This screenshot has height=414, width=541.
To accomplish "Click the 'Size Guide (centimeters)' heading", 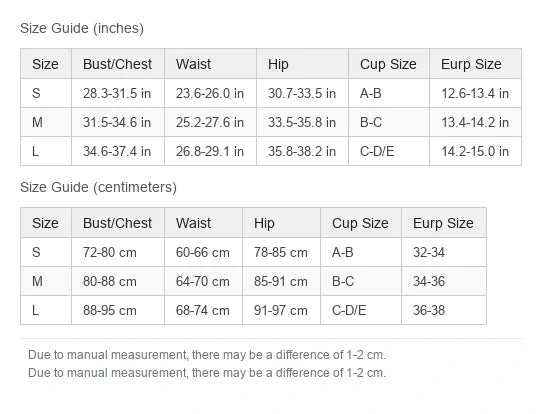I will coord(98,187).
